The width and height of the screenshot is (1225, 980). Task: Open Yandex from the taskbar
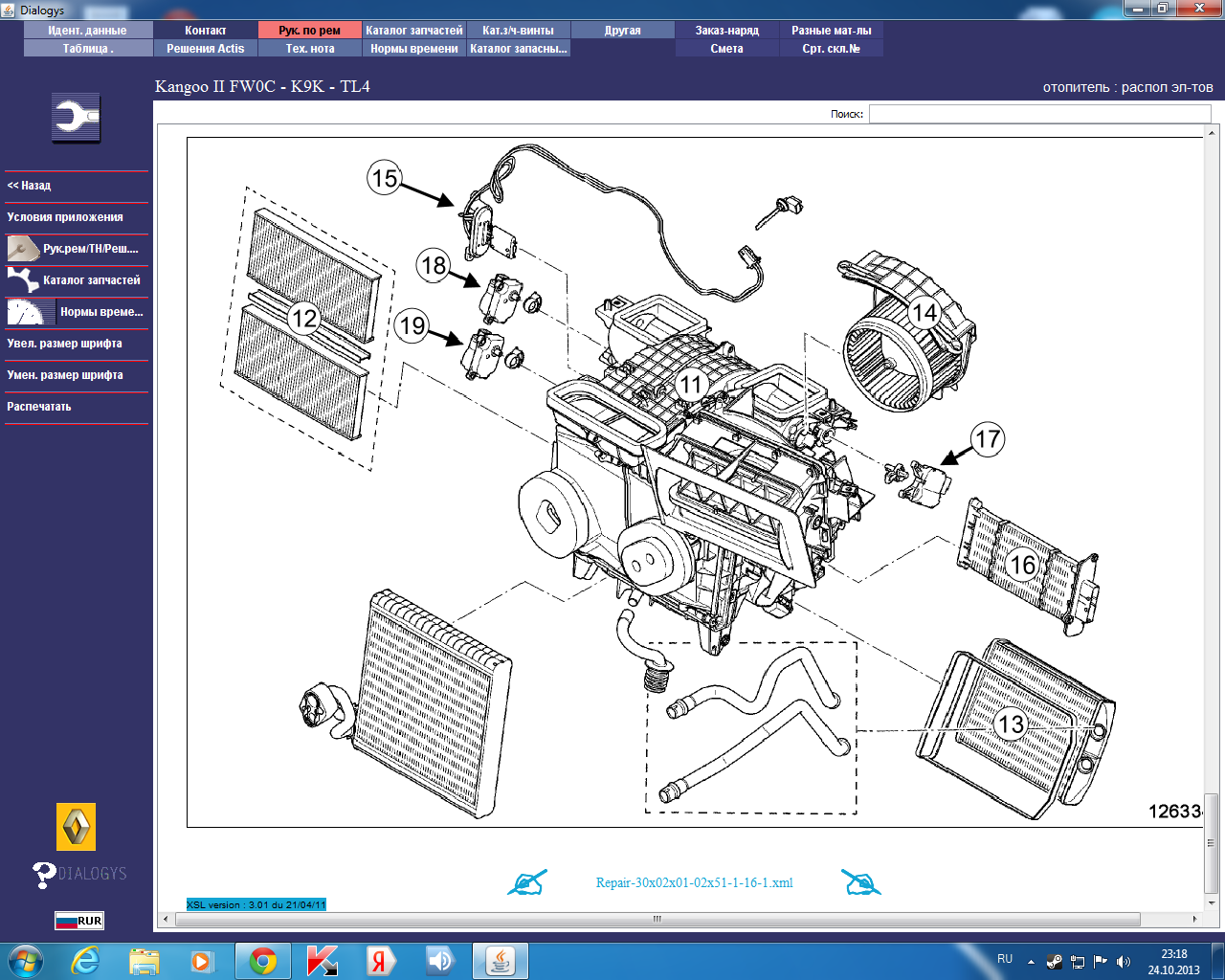click(x=381, y=961)
